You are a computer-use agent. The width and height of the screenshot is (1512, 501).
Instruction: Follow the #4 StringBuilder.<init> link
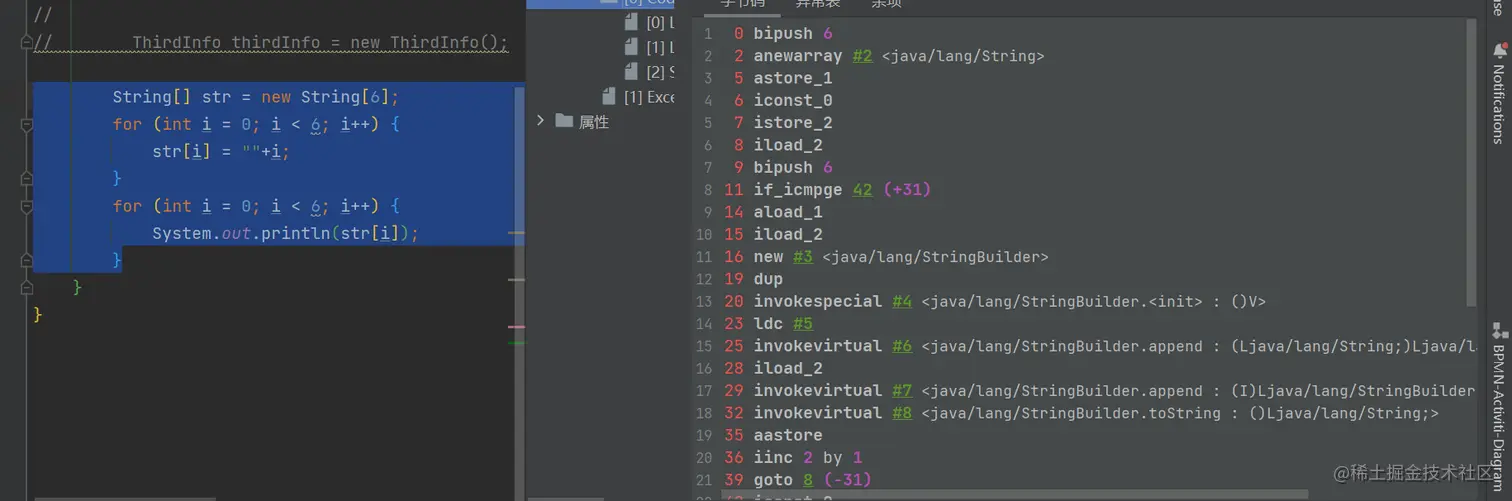pos(902,301)
